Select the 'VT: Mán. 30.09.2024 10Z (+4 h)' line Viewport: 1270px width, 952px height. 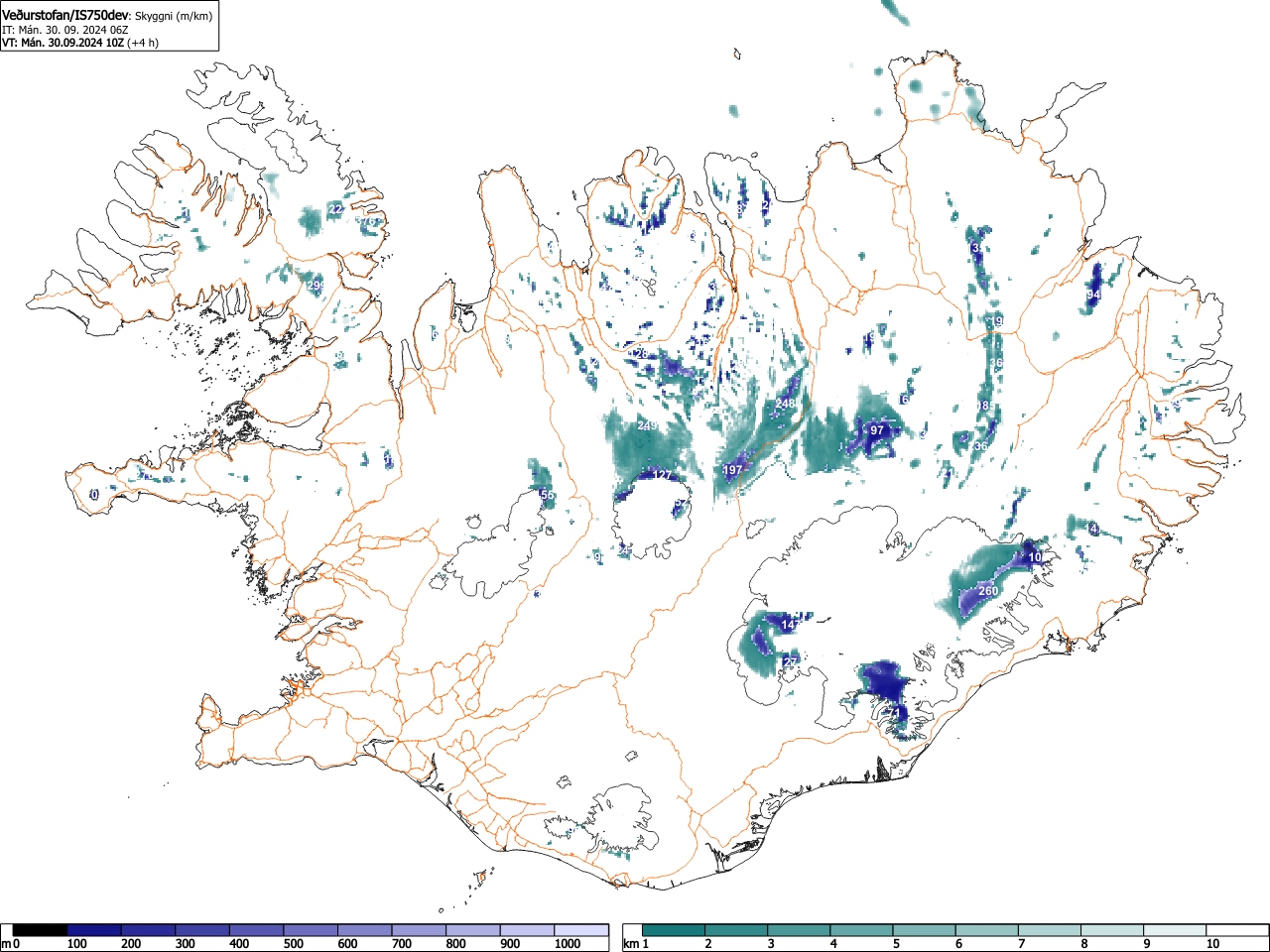[80, 43]
